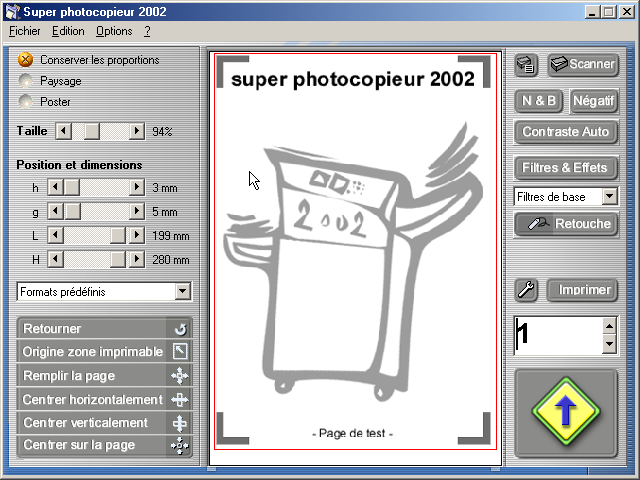Maximize the Super photocopieur window
This screenshot has width=640, height=480.
[x=608, y=12]
